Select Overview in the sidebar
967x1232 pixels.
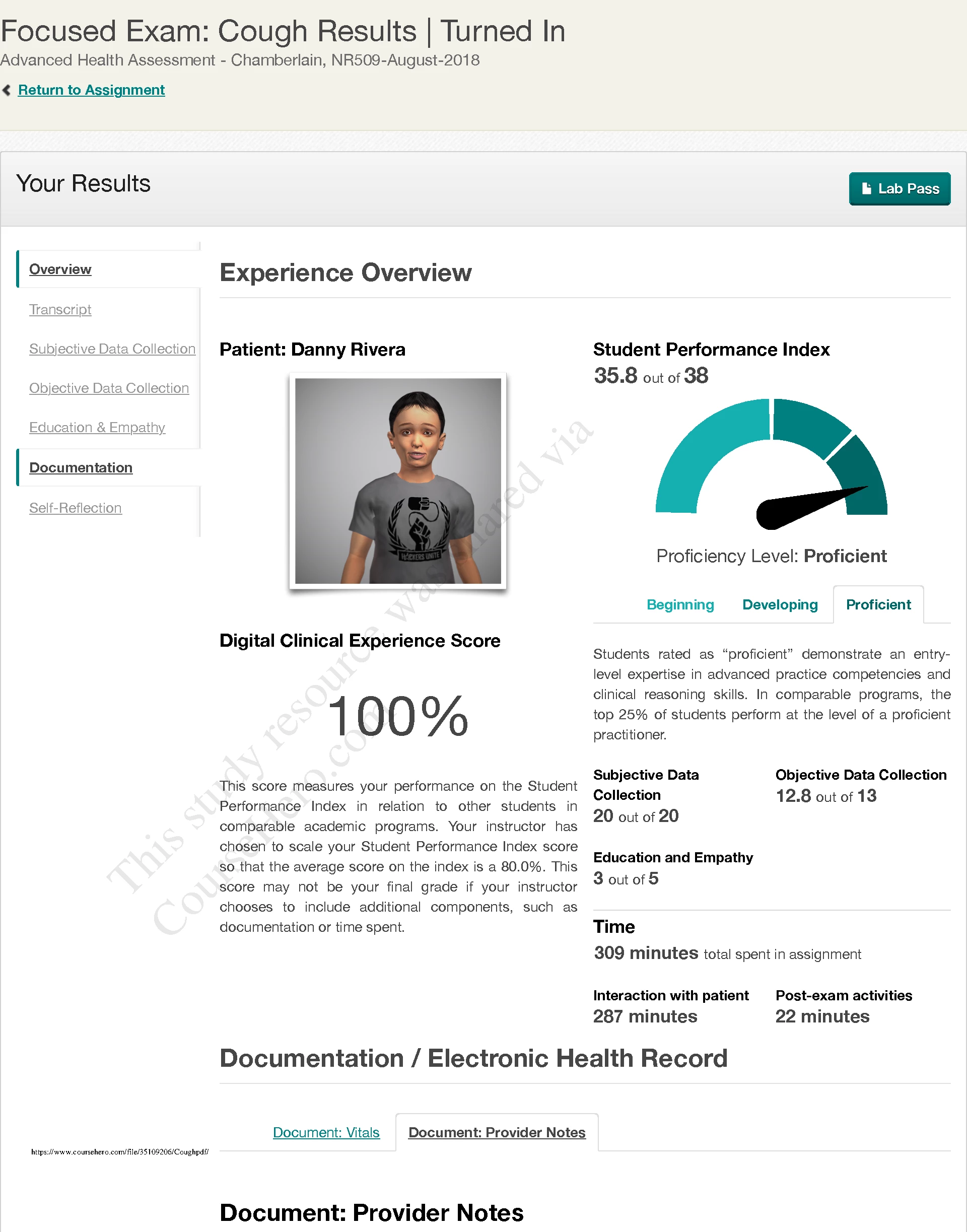(60, 269)
